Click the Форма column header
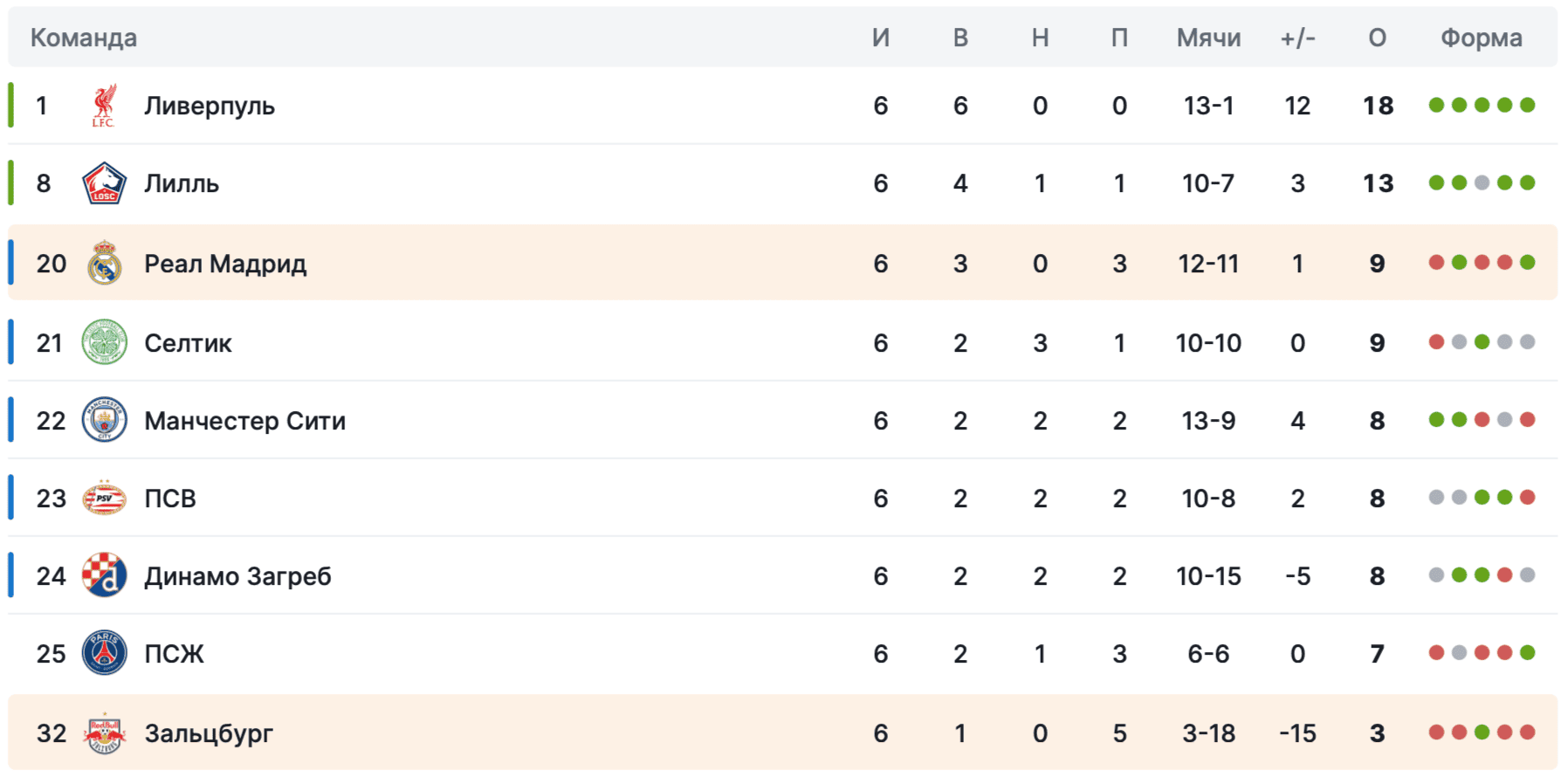The width and height of the screenshot is (1568, 777). [1481, 38]
